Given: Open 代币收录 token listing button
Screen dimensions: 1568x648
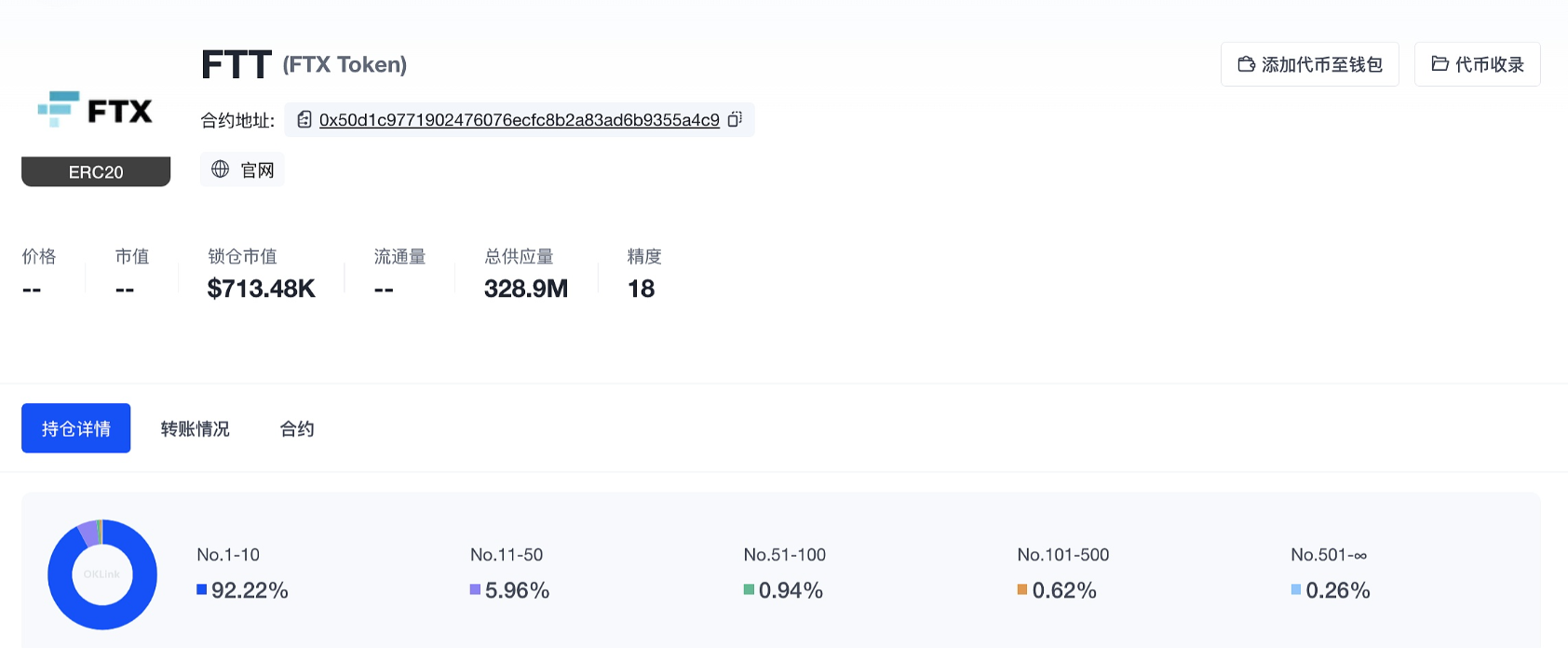Looking at the screenshot, I should tap(1478, 64).
